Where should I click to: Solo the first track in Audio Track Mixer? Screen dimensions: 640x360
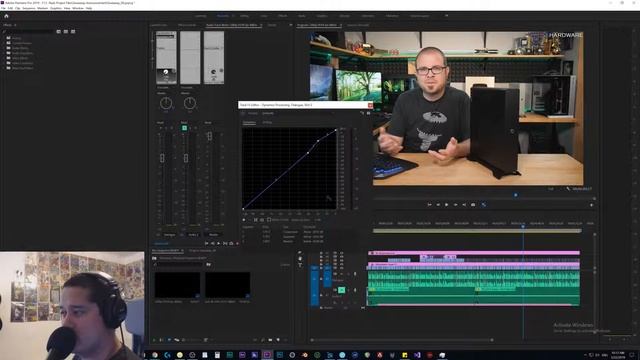[x=166, y=128]
